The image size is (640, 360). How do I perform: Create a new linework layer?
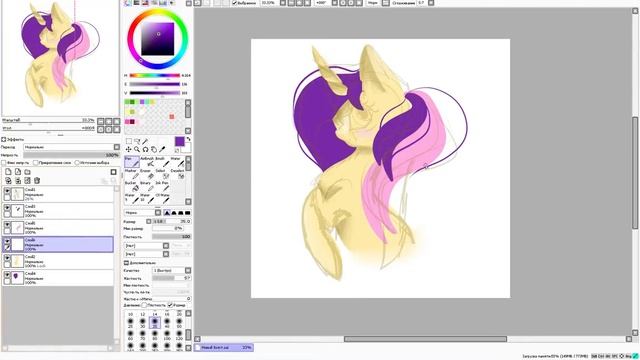pyautogui.click(x=18, y=172)
